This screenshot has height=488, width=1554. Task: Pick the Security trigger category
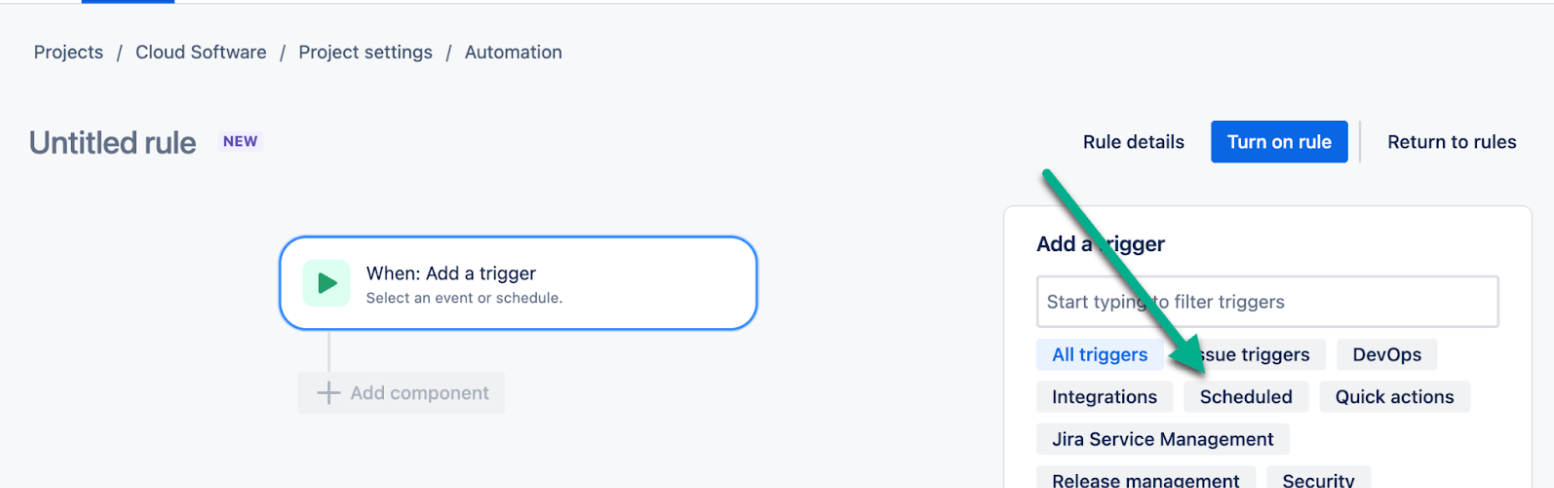[x=1318, y=479]
